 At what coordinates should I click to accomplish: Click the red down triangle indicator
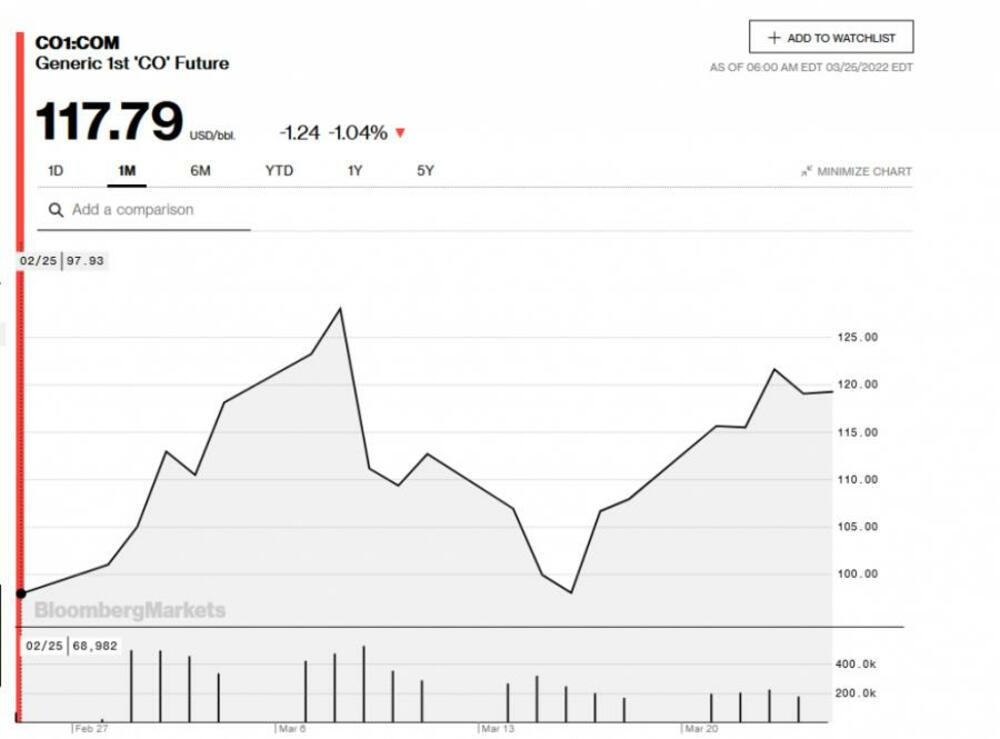(401, 133)
